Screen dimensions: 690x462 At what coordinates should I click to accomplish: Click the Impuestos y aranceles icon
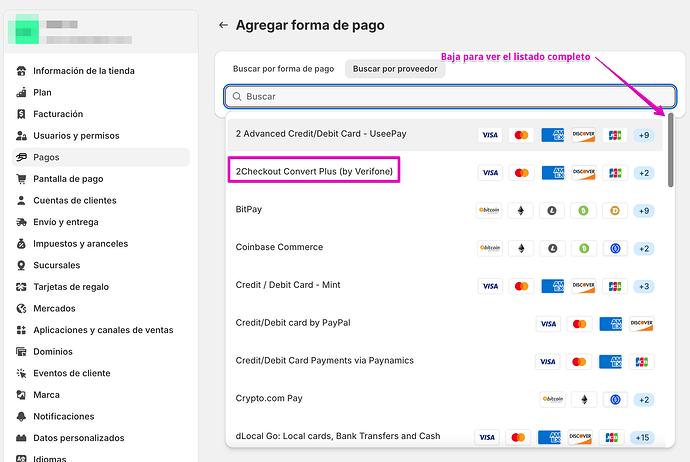coord(21,243)
